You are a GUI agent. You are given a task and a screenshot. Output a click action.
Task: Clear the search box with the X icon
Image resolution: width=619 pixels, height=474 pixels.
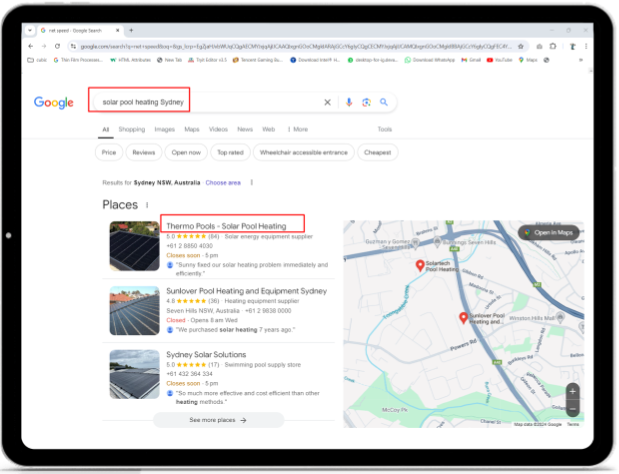pos(327,102)
